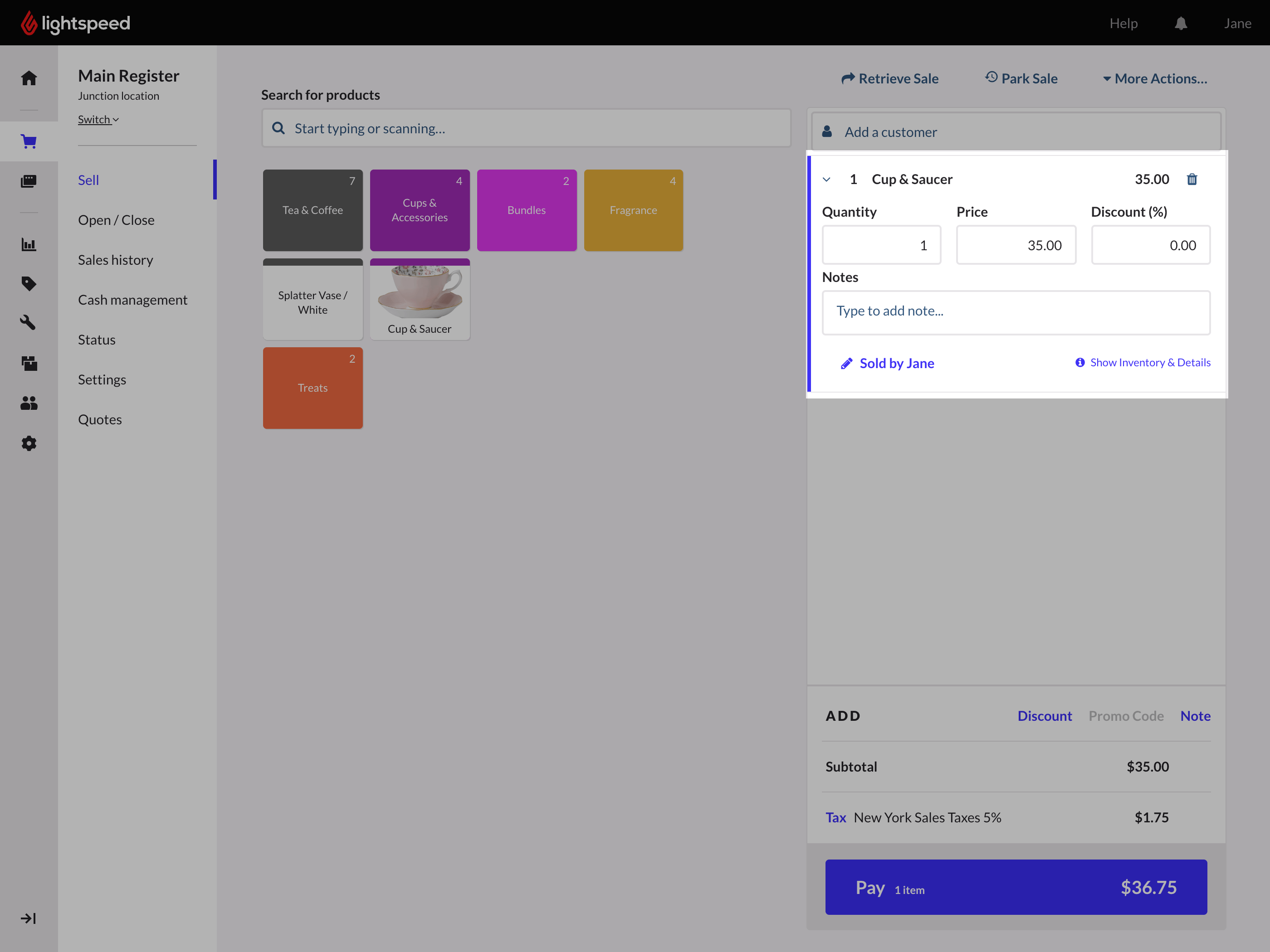Viewport: 1270px width, 952px height.
Task: Expand sidebar with arrow icon
Action: 29,918
